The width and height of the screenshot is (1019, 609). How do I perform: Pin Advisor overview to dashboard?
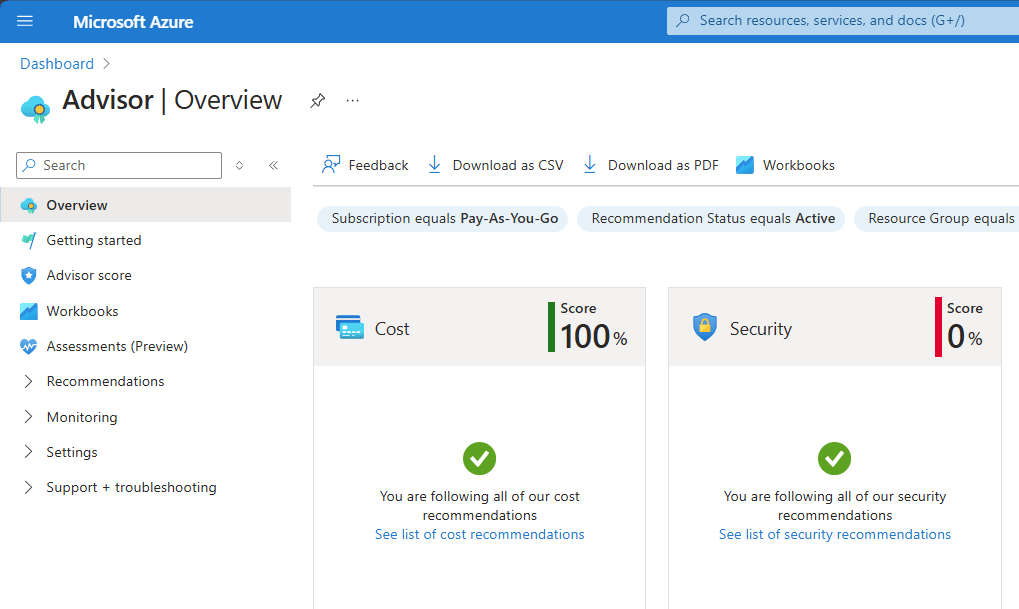[317, 101]
